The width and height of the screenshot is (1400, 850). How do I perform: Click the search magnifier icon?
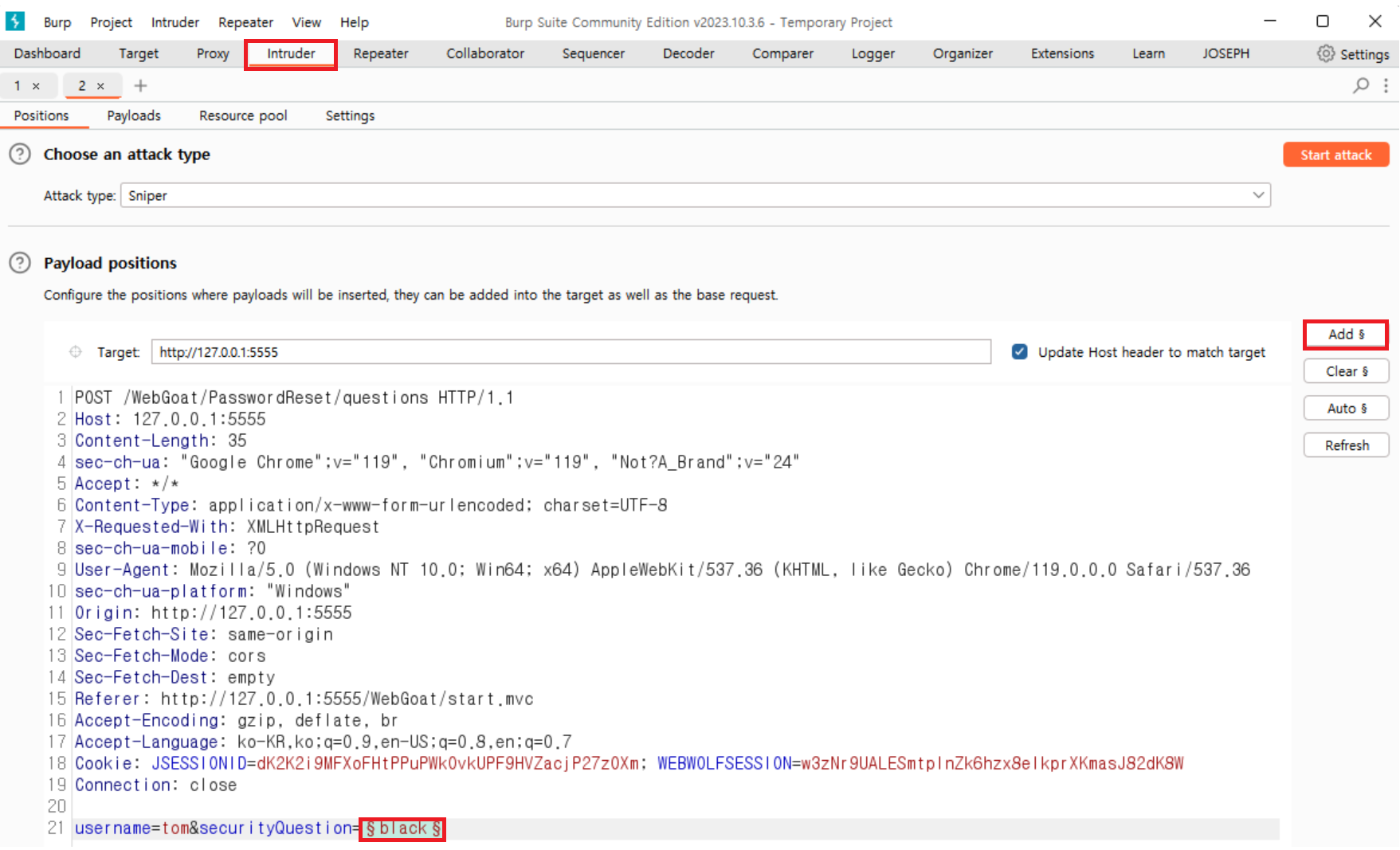pyautogui.click(x=1361, y=85)
